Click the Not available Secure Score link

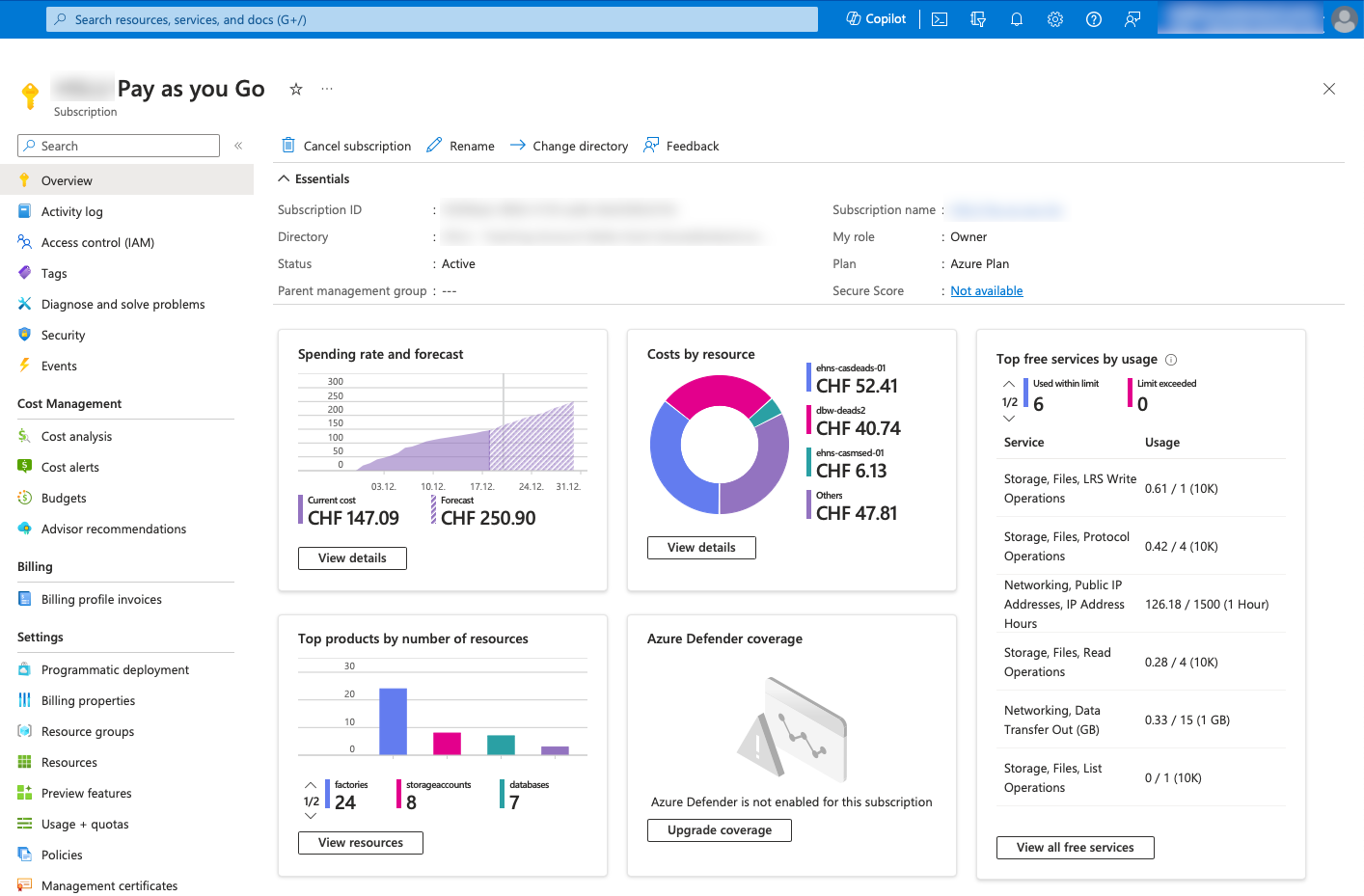pyautogui.click(x=986, y=291)
